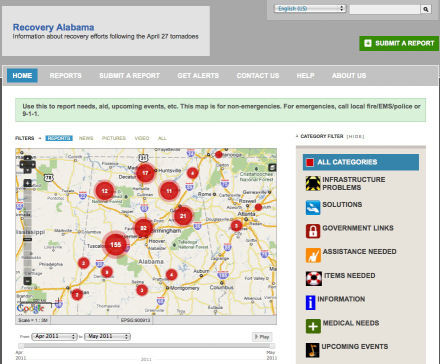The width and height of the screenshot is (440, 364).
Task: Filter by the Solutions category icon
Action: pyautogui.click(x=313, y=208)
